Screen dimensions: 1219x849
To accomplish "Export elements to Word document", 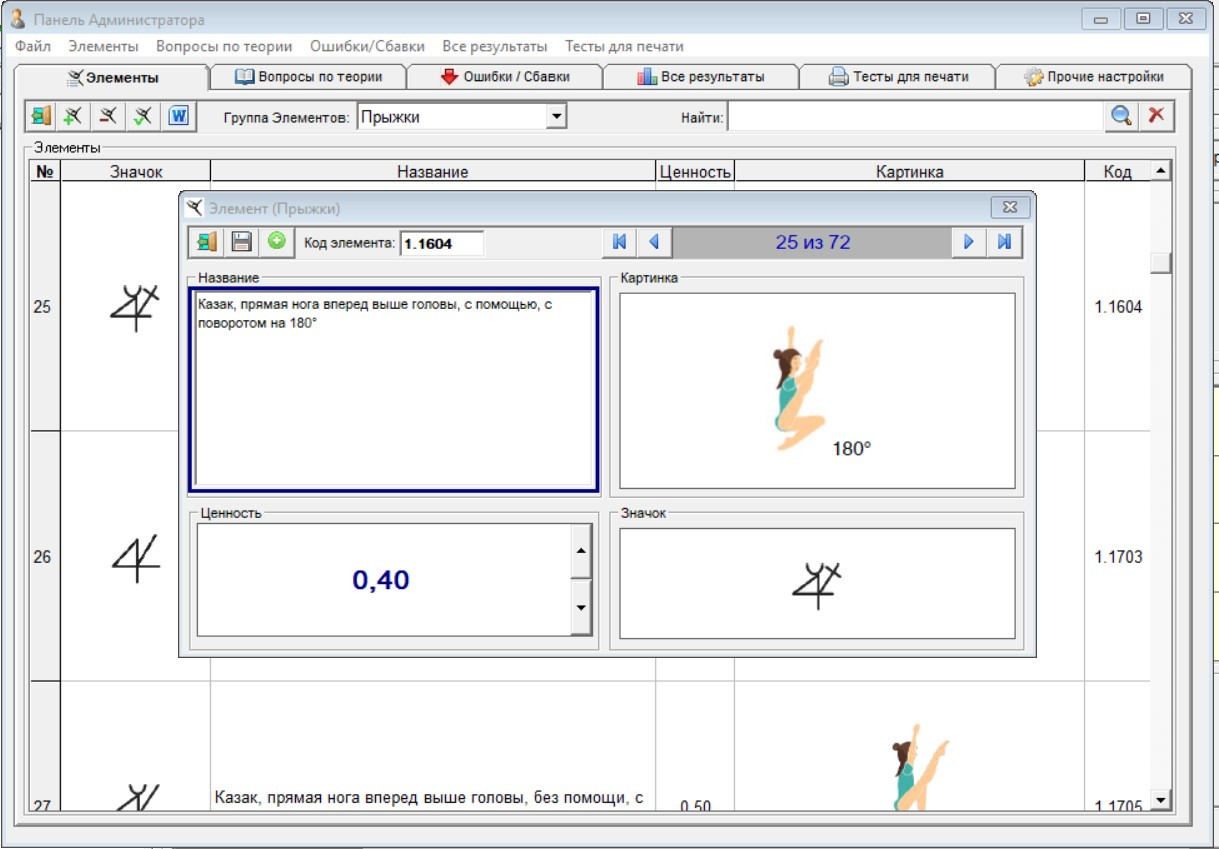I will click(x=179, y=116).
